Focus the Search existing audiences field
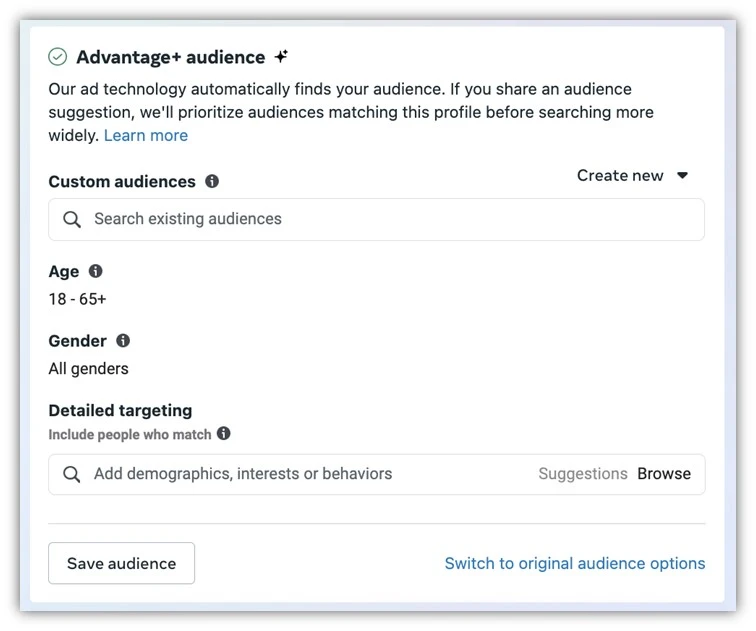 coord(377,219)
